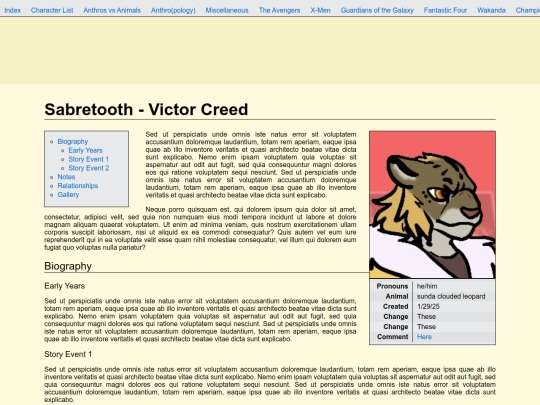Open Anthros vs Animals page
540x405 pixels.
[x=112, y=10]
